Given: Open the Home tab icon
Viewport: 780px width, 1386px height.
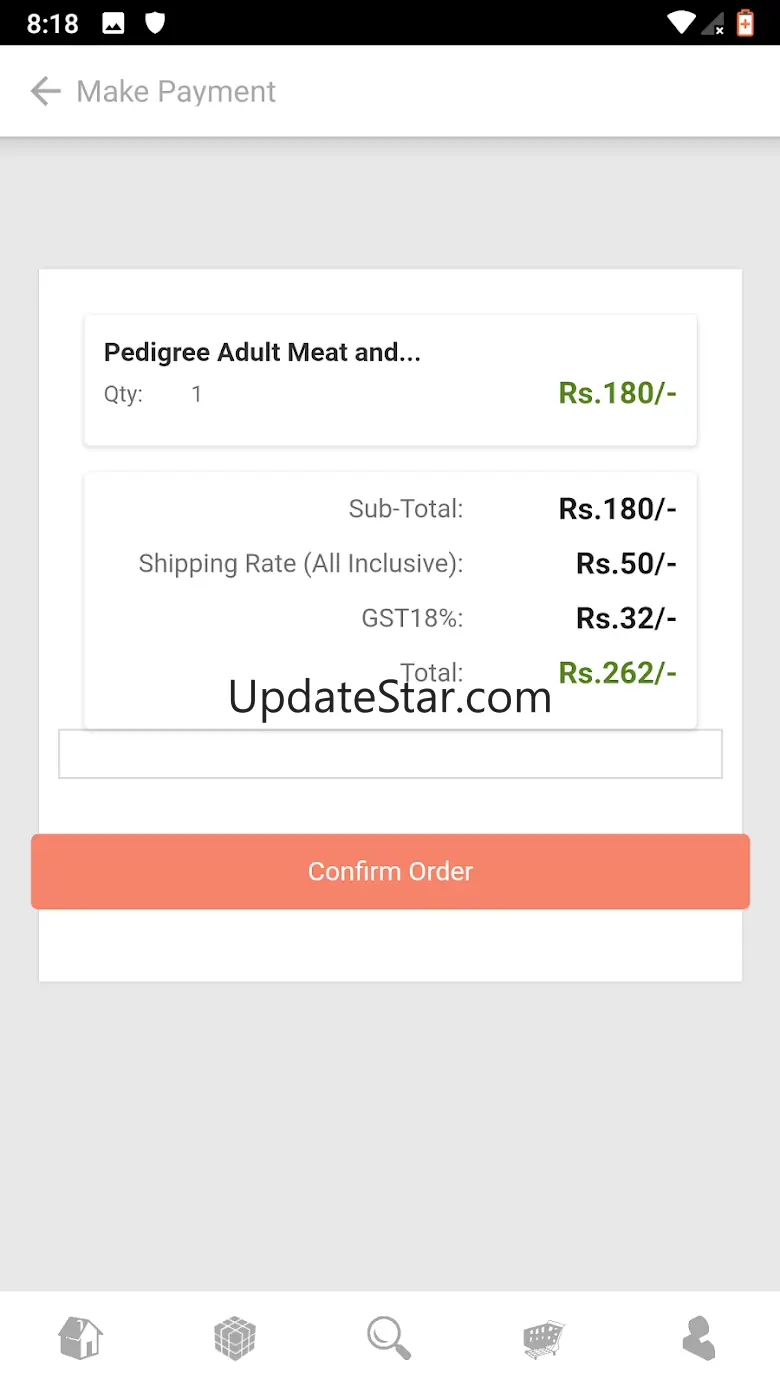Looking at the screenshot, I should 80,1337.
